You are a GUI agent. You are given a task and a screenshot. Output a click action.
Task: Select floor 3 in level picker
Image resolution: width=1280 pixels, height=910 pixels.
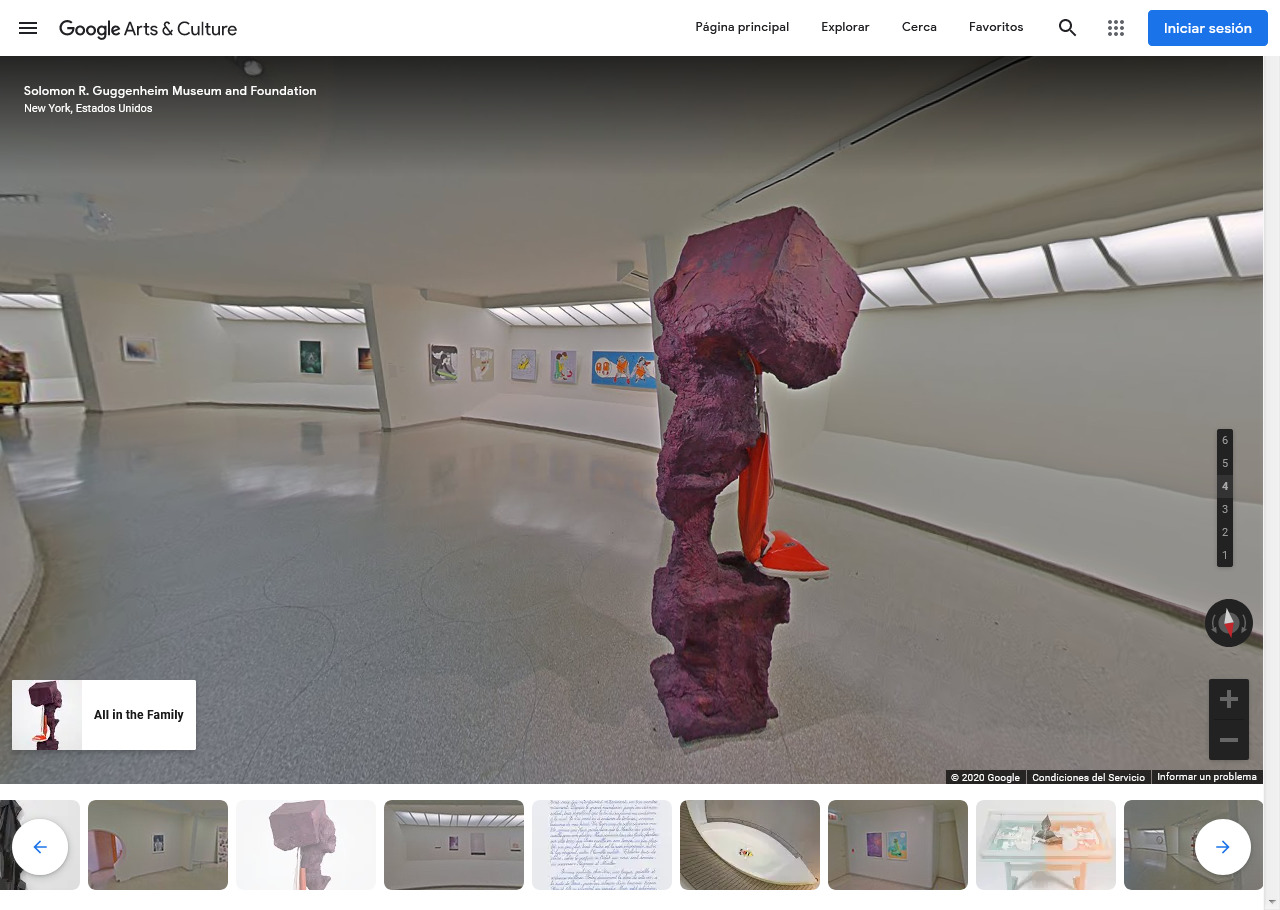pos(1225,510)
